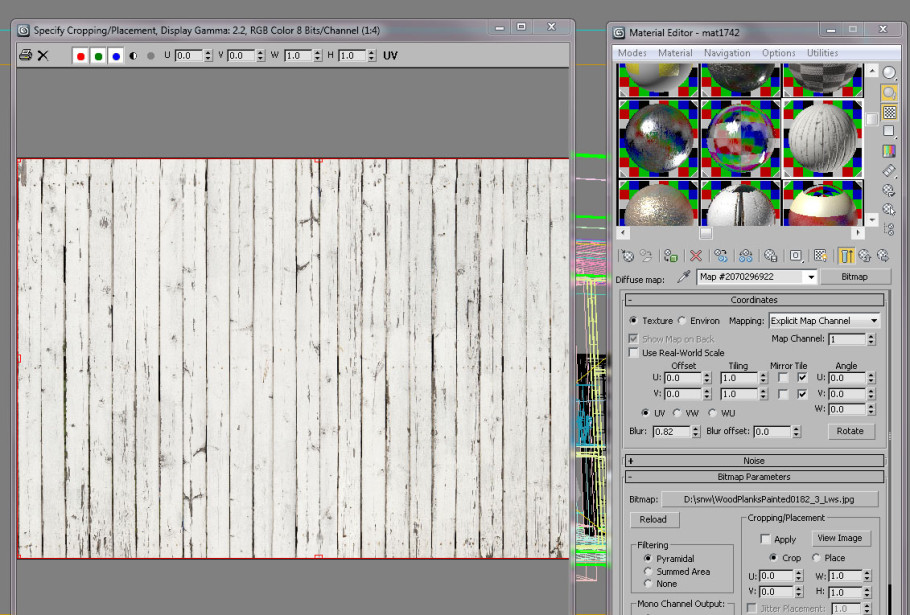910x615 pixels.
Task: Check the Apply cropping checkbox
Action: pyautogui.click(x=766, y=539)
